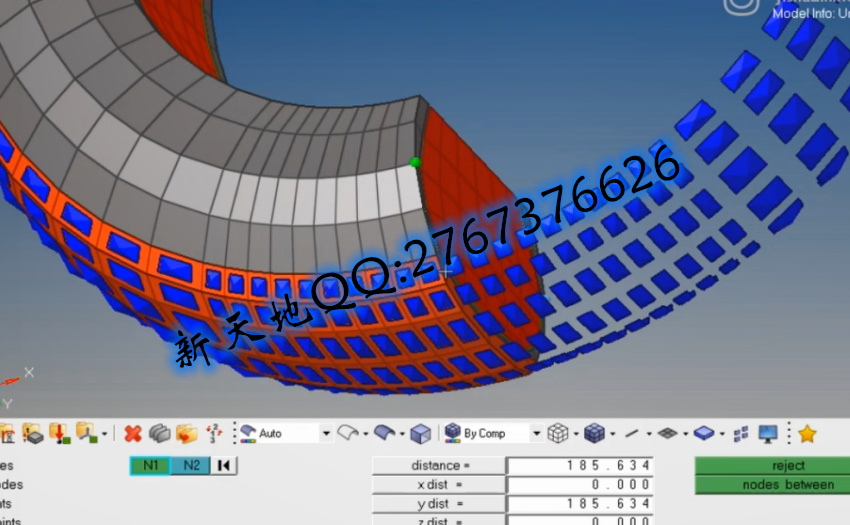The width and height of the screenshot is (850, 525).
Task: Click the orange folders organize icon
Action: [186, 433]
